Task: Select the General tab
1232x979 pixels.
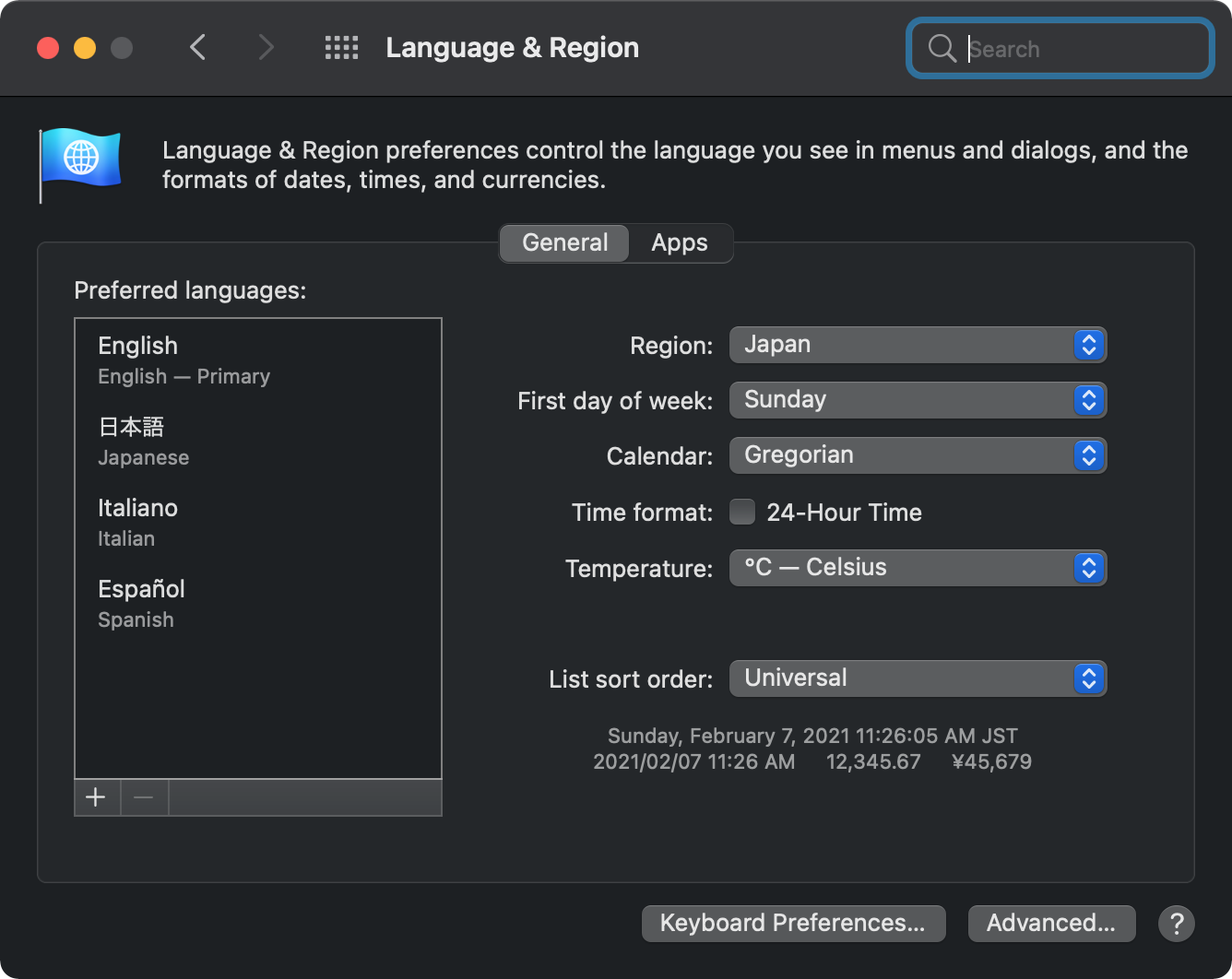Action: 564,243
